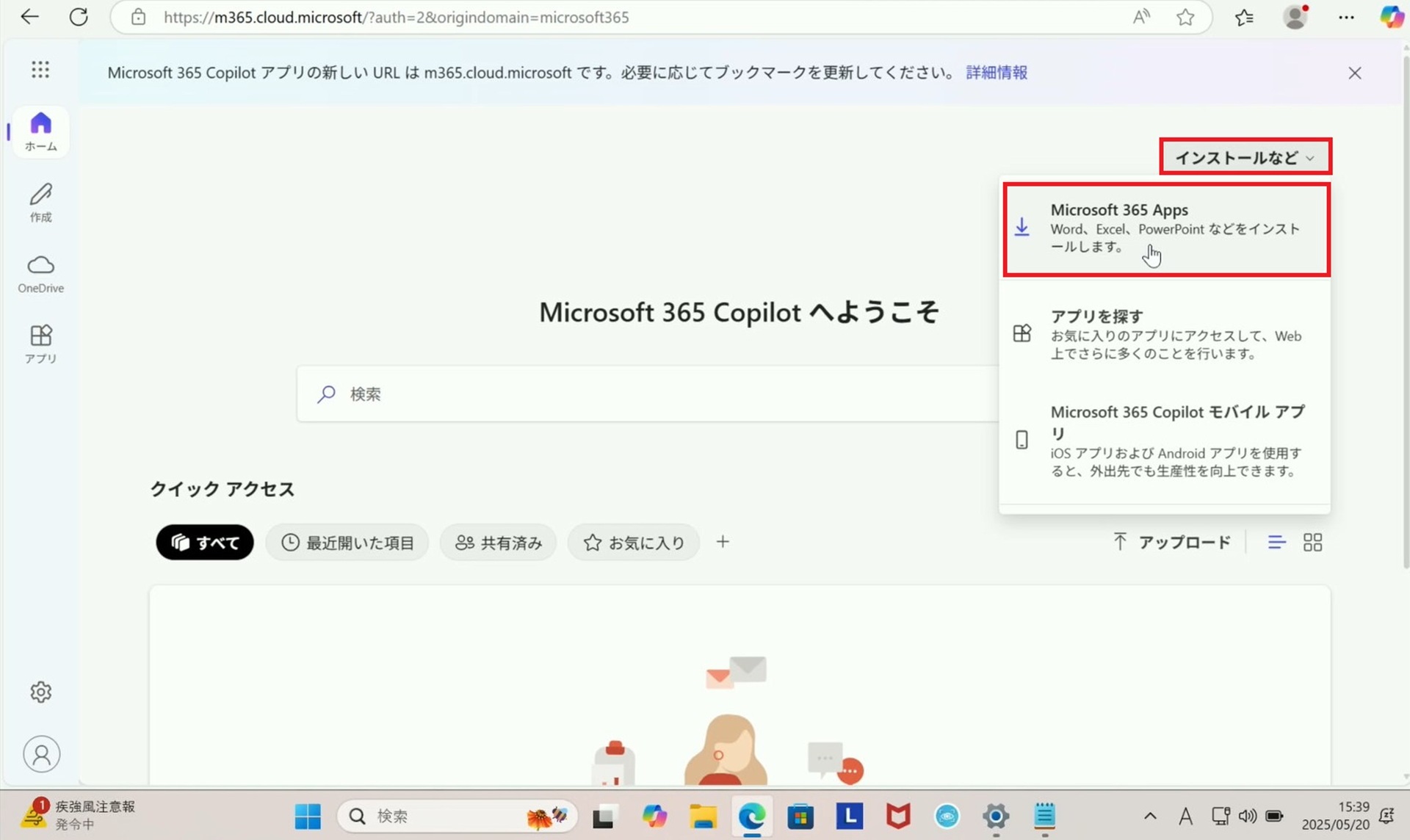Viewport: 1410px width, 840px height.
Task: Open the battery icon in the system tray
Action: pos(1275,816)
